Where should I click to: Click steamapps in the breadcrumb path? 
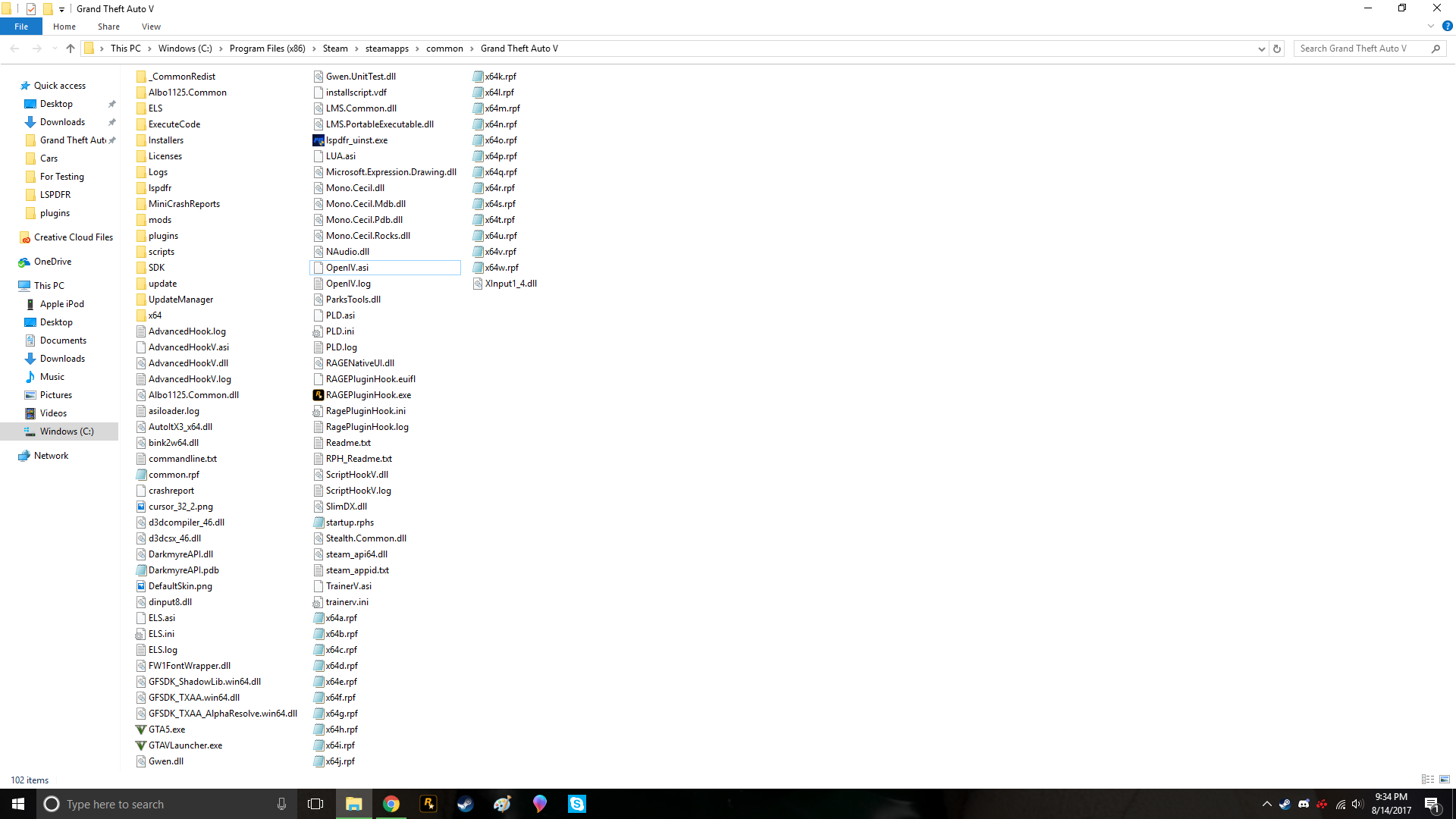(x=387, y=49)
